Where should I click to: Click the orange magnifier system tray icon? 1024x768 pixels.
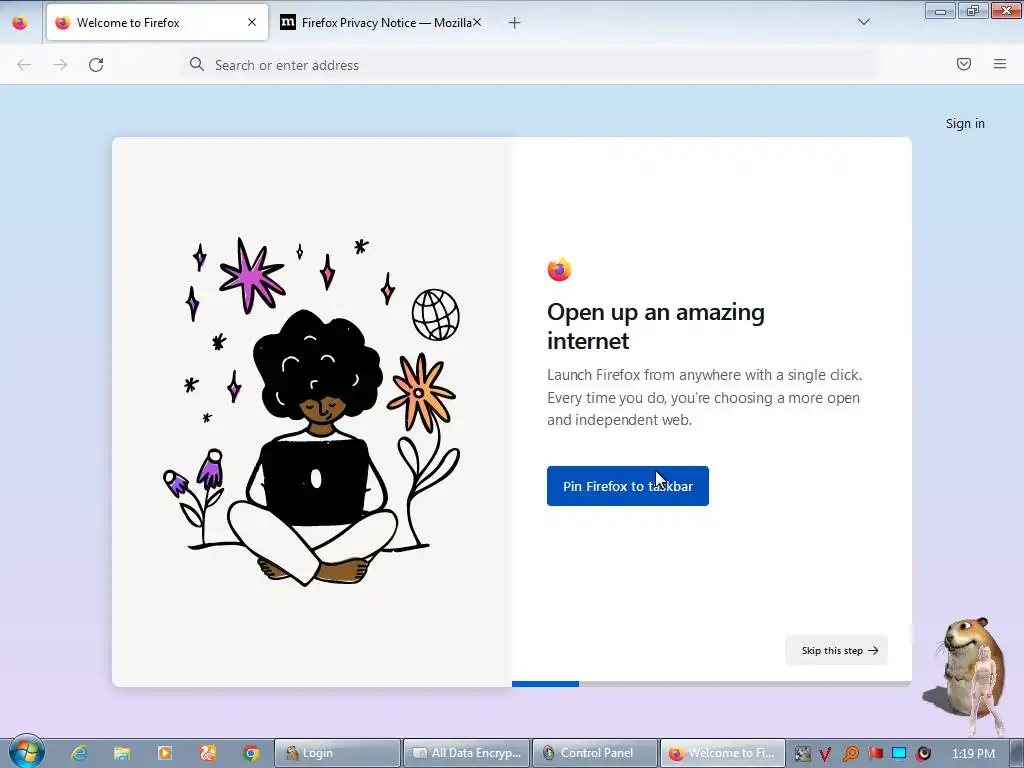(850, 754)
